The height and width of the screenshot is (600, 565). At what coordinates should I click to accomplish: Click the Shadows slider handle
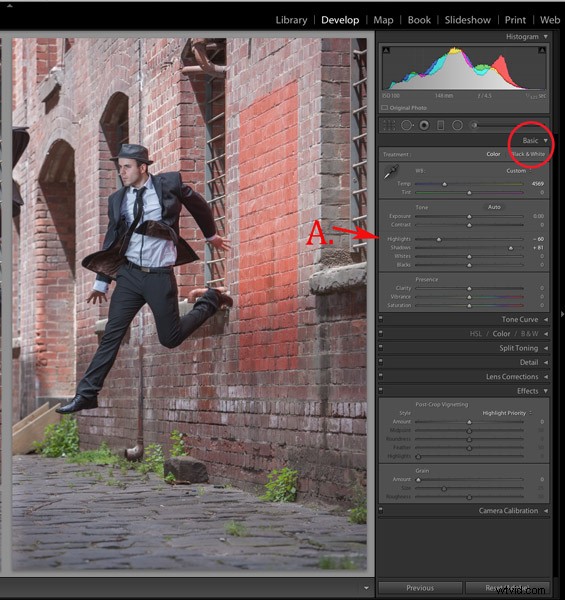pos(511,248)
